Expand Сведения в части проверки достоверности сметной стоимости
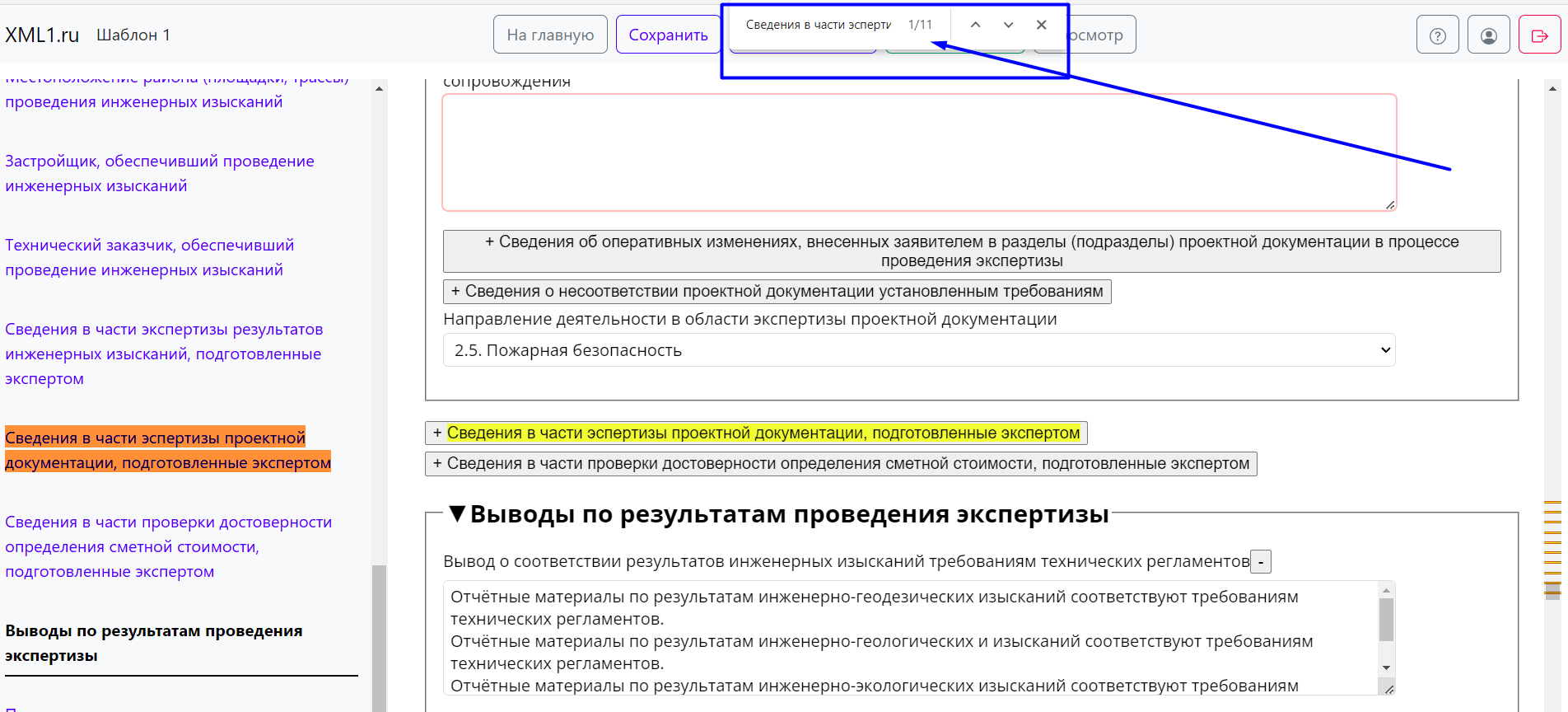 coord(840,464)
